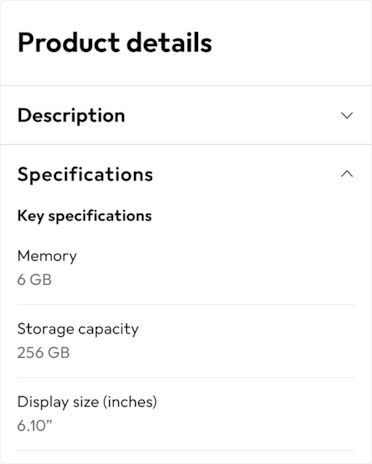This screenshot has height=464, width=372.
Task: Select the Key specifications subheading
Action: click(85, 216)
